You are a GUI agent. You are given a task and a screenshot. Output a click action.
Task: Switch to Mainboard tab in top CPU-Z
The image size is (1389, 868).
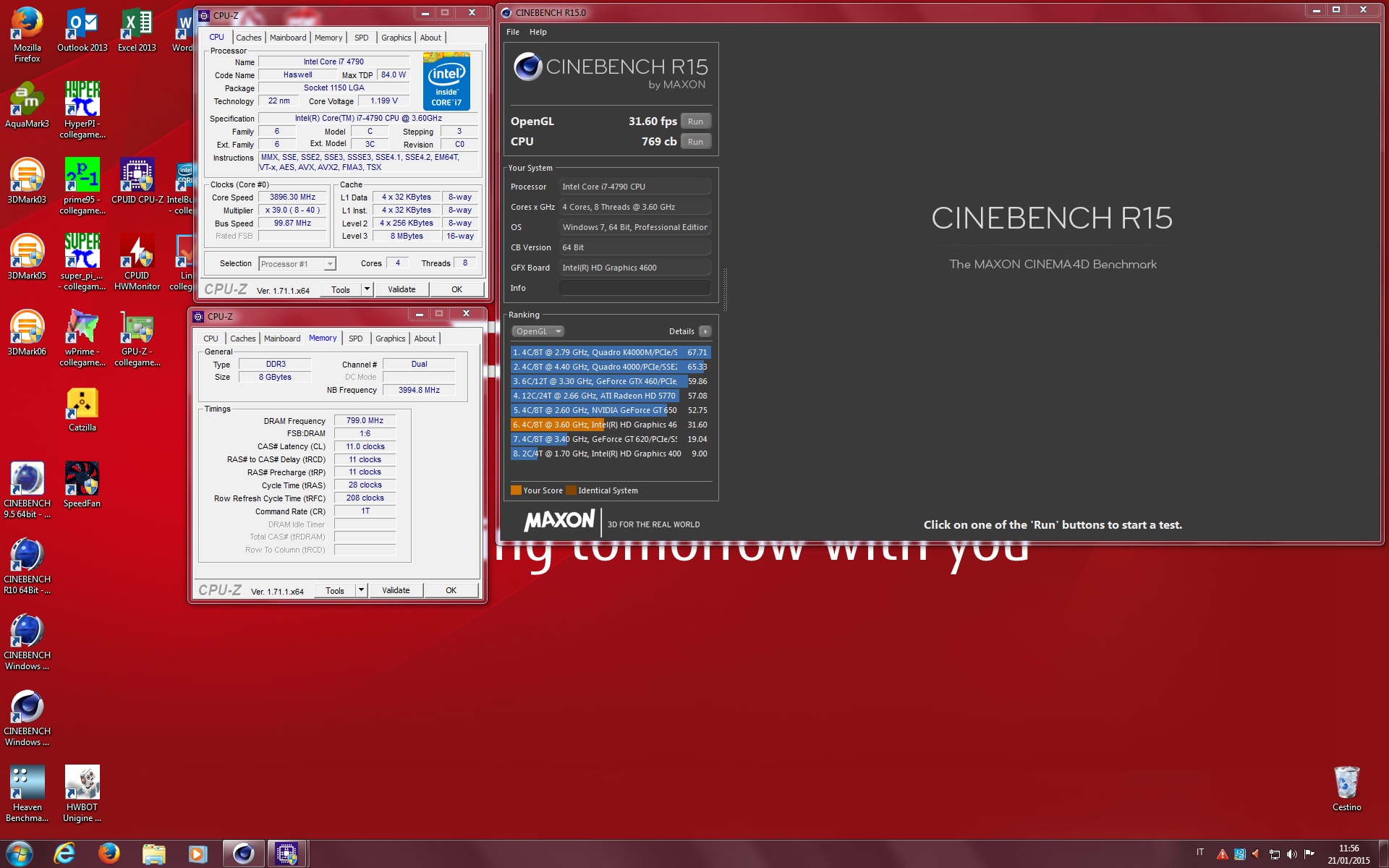pyautogui.click(x=288, y=38)
